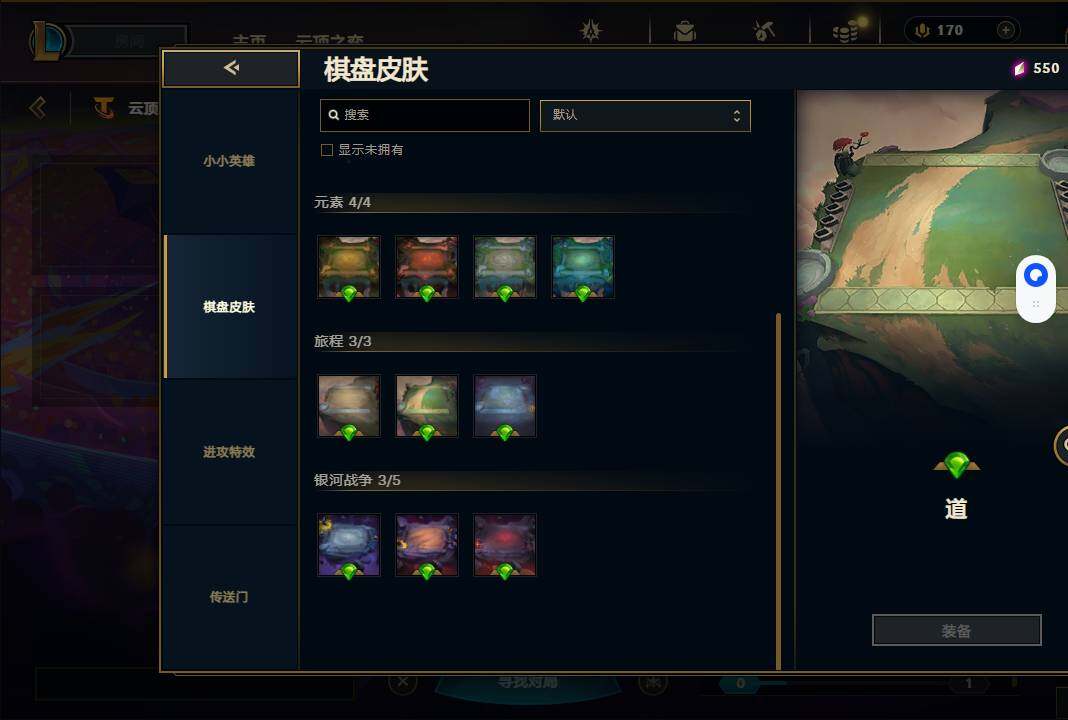Screen dimensions: 1068x720
Task: Choose the dark red 银河战争 arena thumbnail
Action: [x=505, y=545]
